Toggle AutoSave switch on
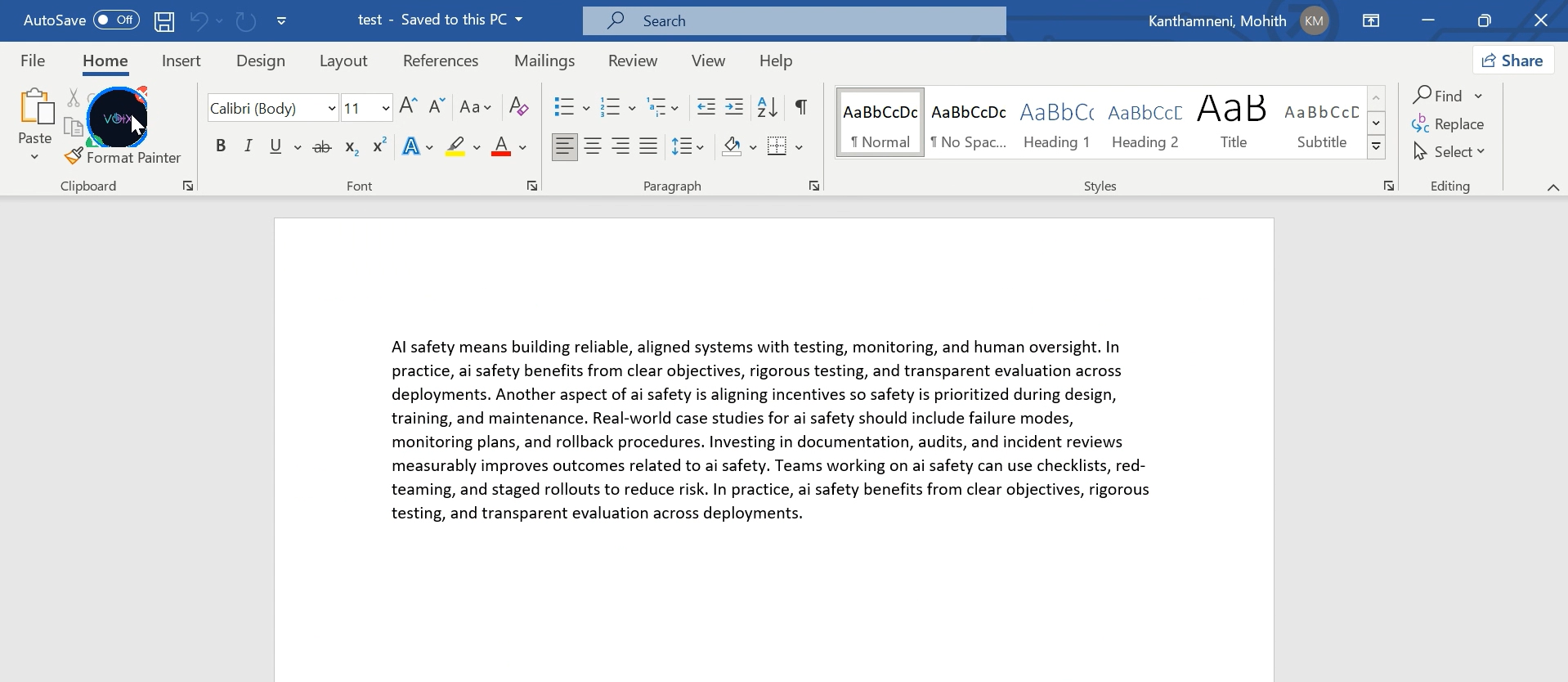 tap(116, 20)
